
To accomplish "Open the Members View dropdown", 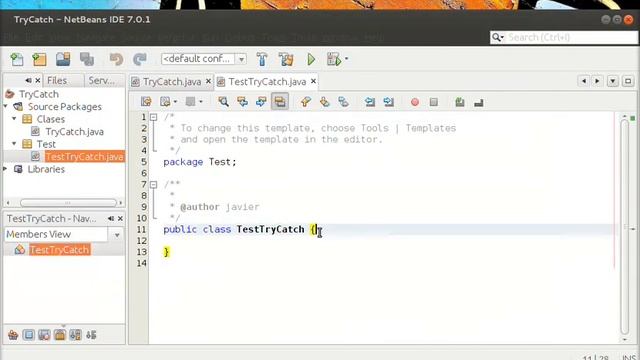I will coord(117,235).
